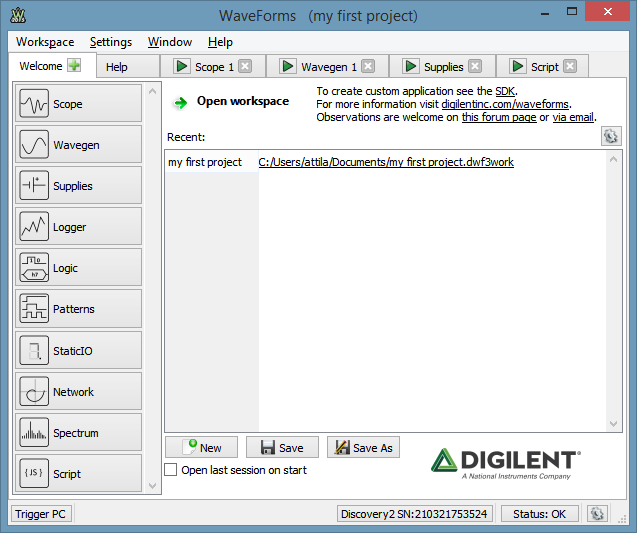
Task: Open the Workspace menu
Action: (x=45, y=42)
